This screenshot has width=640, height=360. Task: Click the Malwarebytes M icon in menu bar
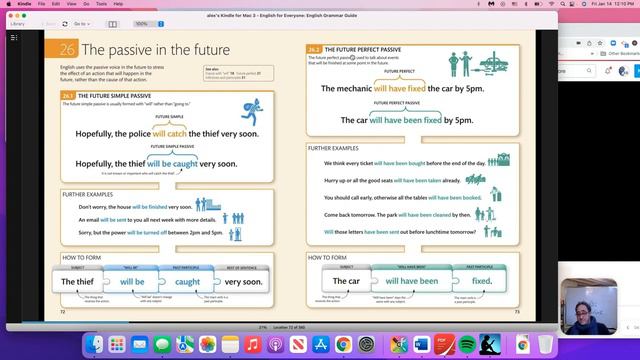(491, 4)
